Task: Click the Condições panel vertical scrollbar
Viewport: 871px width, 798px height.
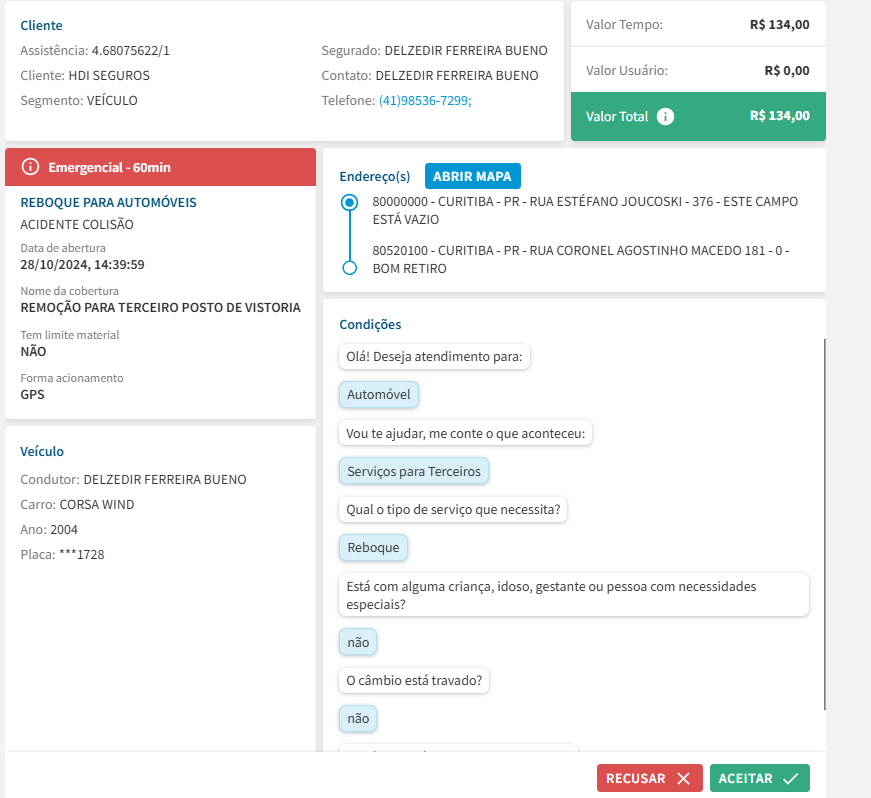Action: pyautogui.click(x=825, y=520)
